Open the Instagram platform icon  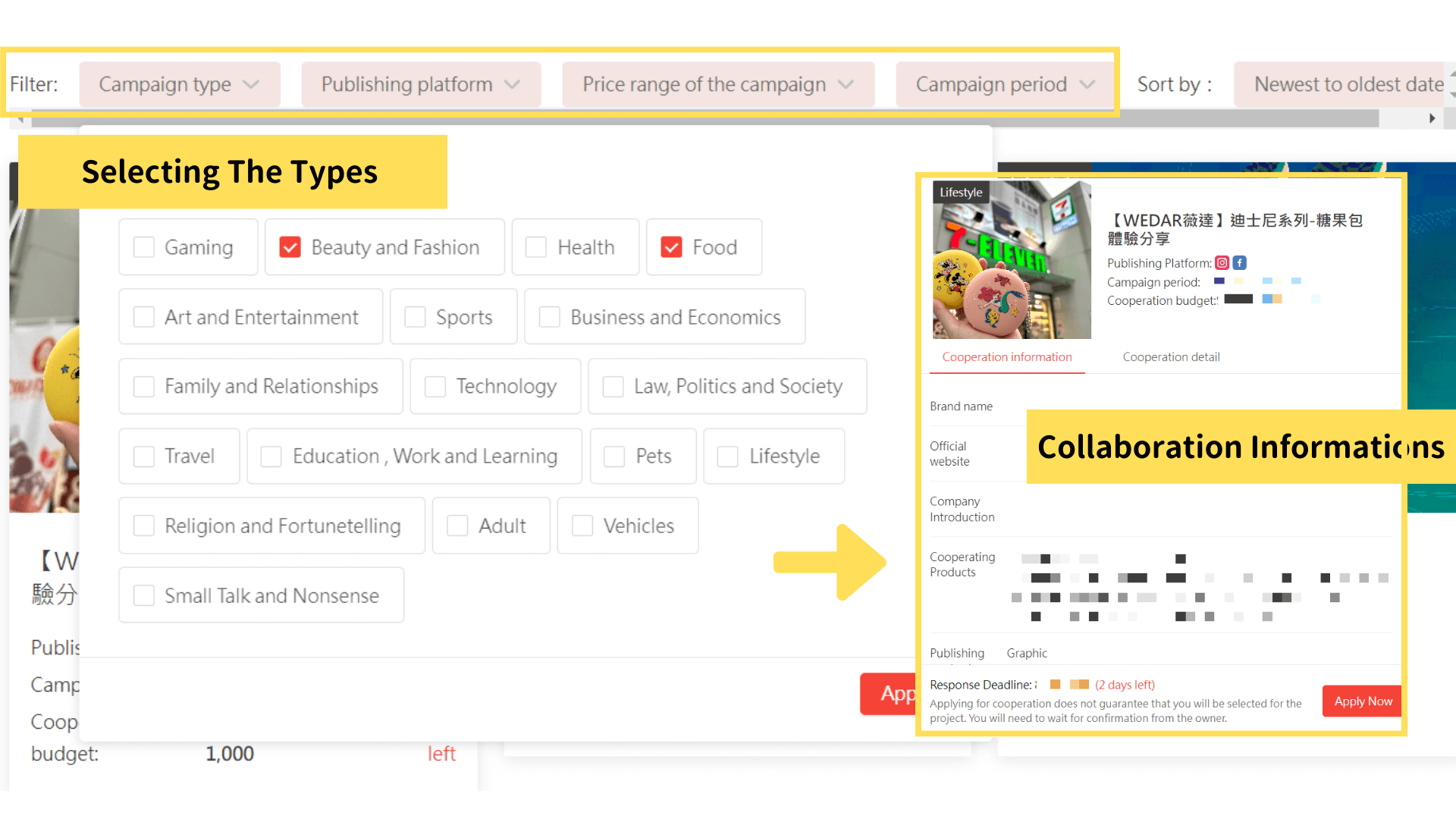1222,263
